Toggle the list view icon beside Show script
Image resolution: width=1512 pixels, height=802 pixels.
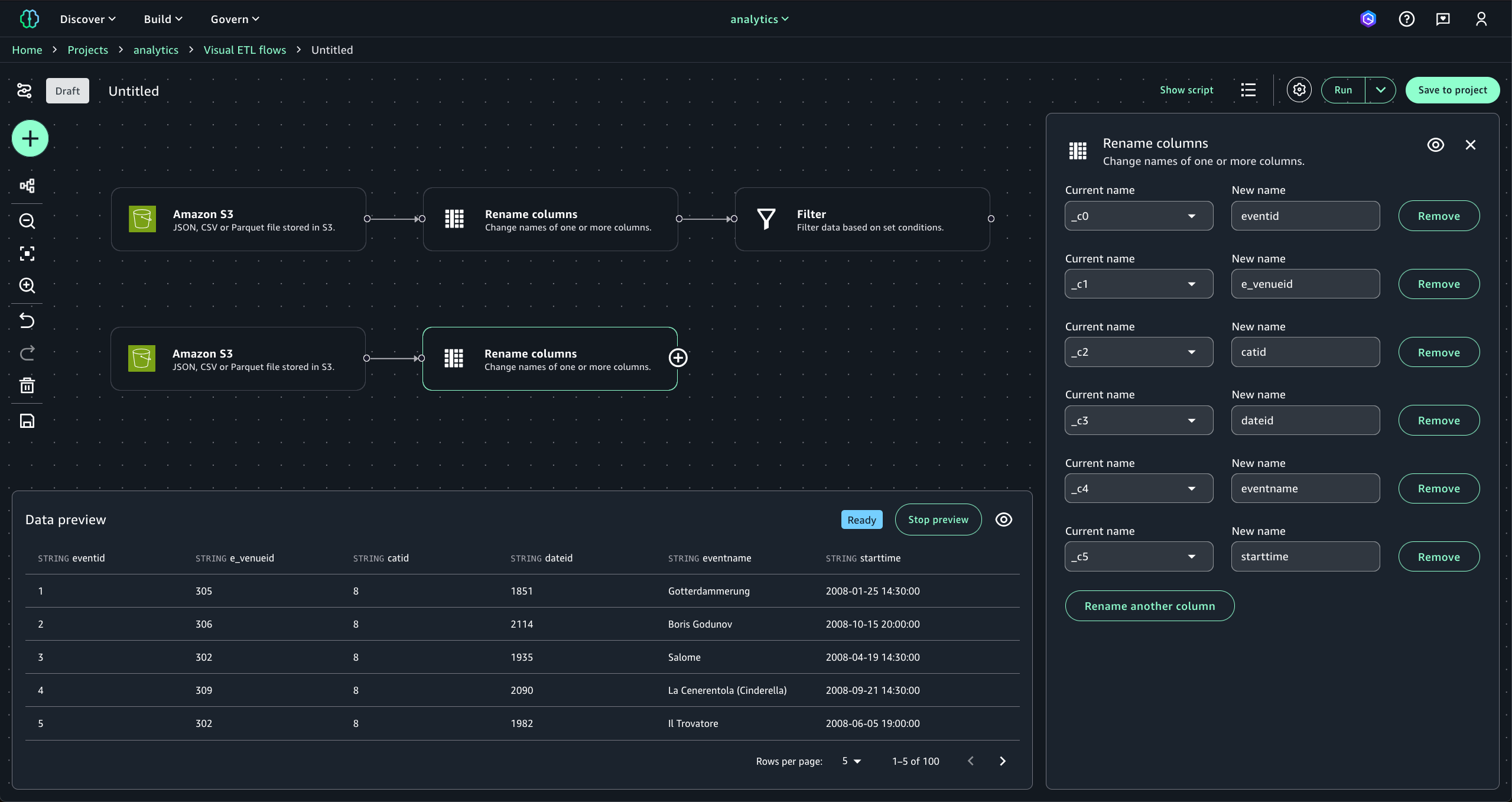tap(1248, 90)
